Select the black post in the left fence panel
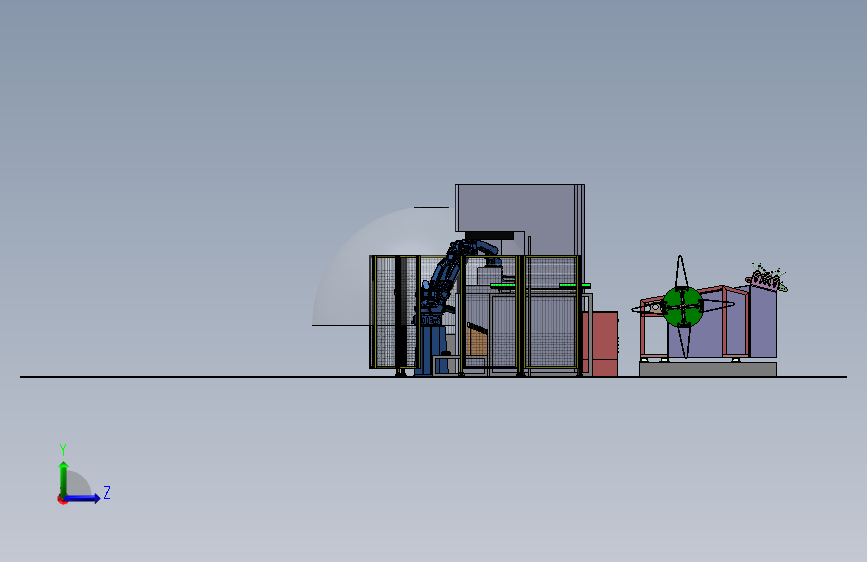This screenshot has height=562, width=867. 398,313
